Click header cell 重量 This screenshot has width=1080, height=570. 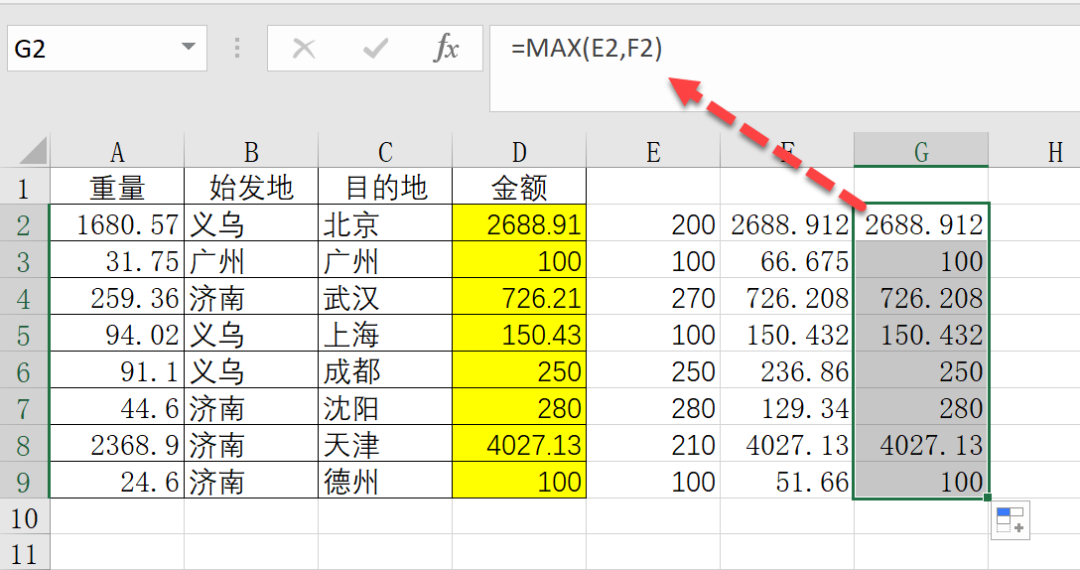pyautogui.click(x=117, y=187)
